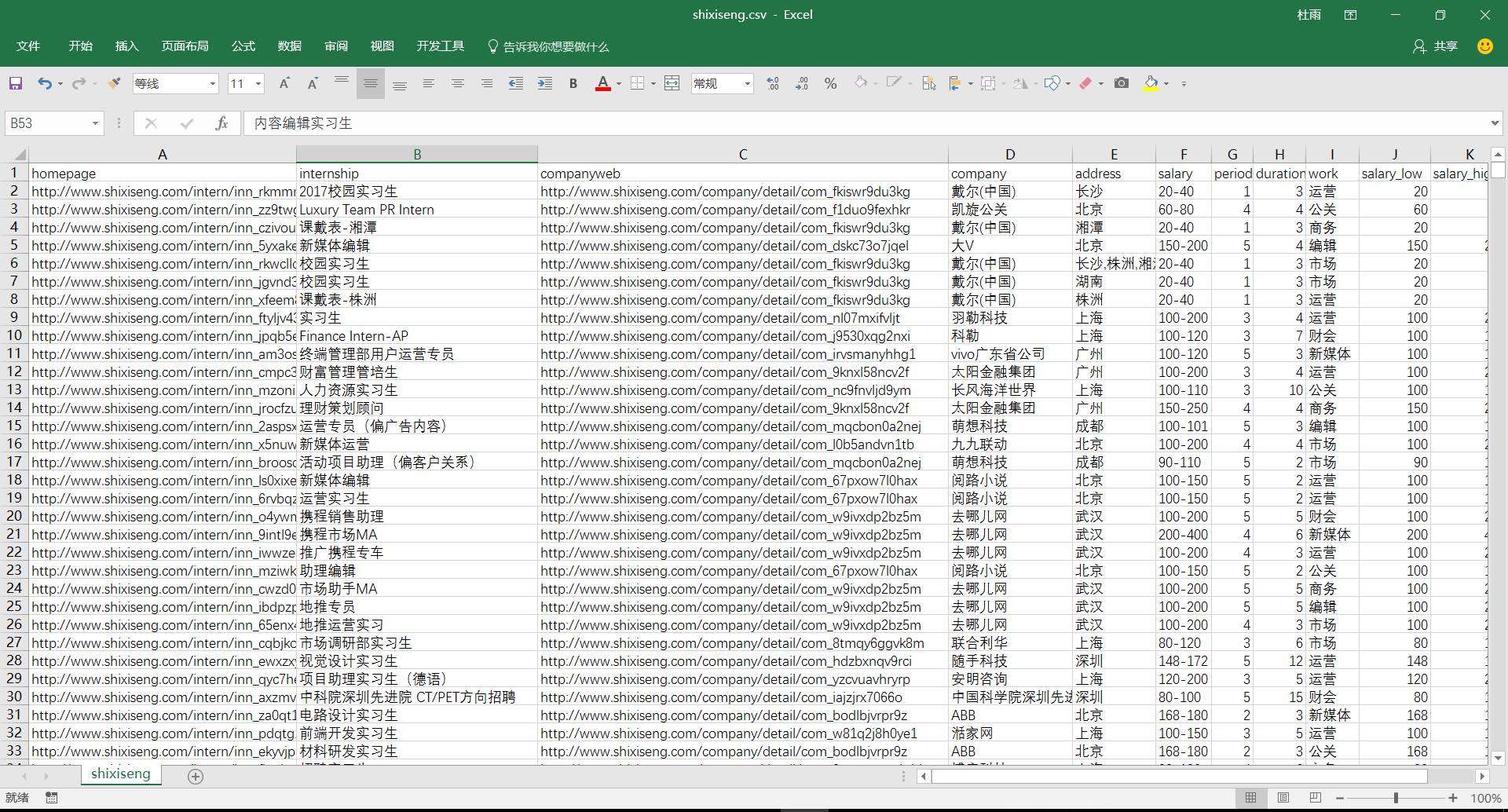The height and width of the screenshot is (812, 1508).
Task: Merge and center selected cells
Action: [x=672, y=83]
